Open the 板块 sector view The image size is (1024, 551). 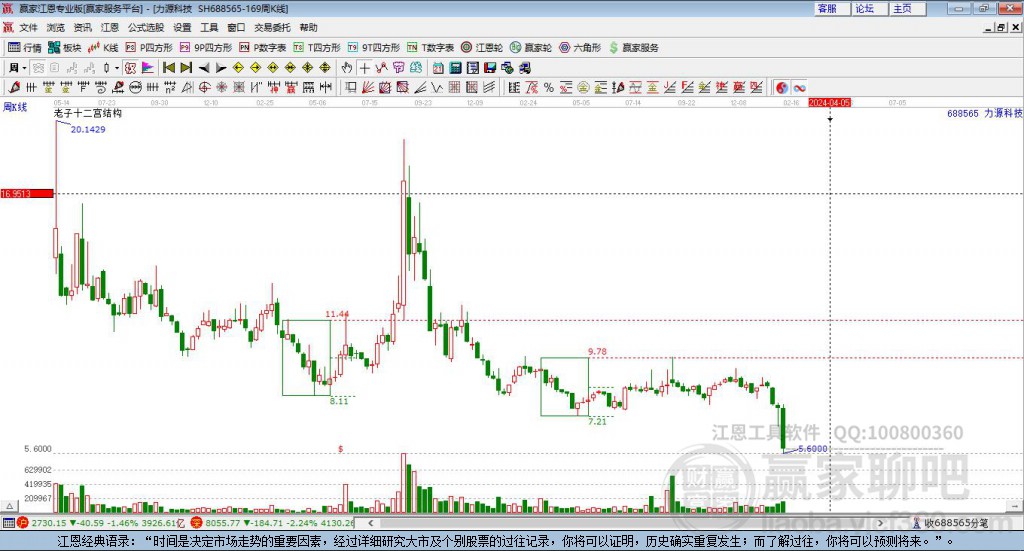point(65,48)
